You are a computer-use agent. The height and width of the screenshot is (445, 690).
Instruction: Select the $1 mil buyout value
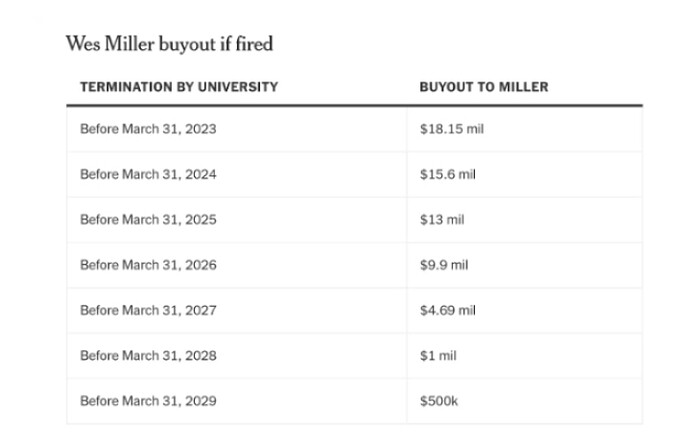coord(439,355)
